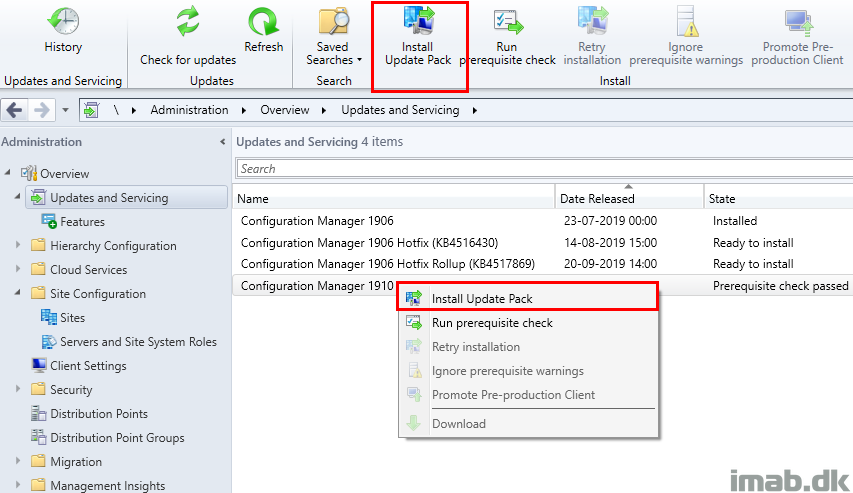Click Servers and Site System Roles icon
853x493 pixels.
tap(49, 342)
